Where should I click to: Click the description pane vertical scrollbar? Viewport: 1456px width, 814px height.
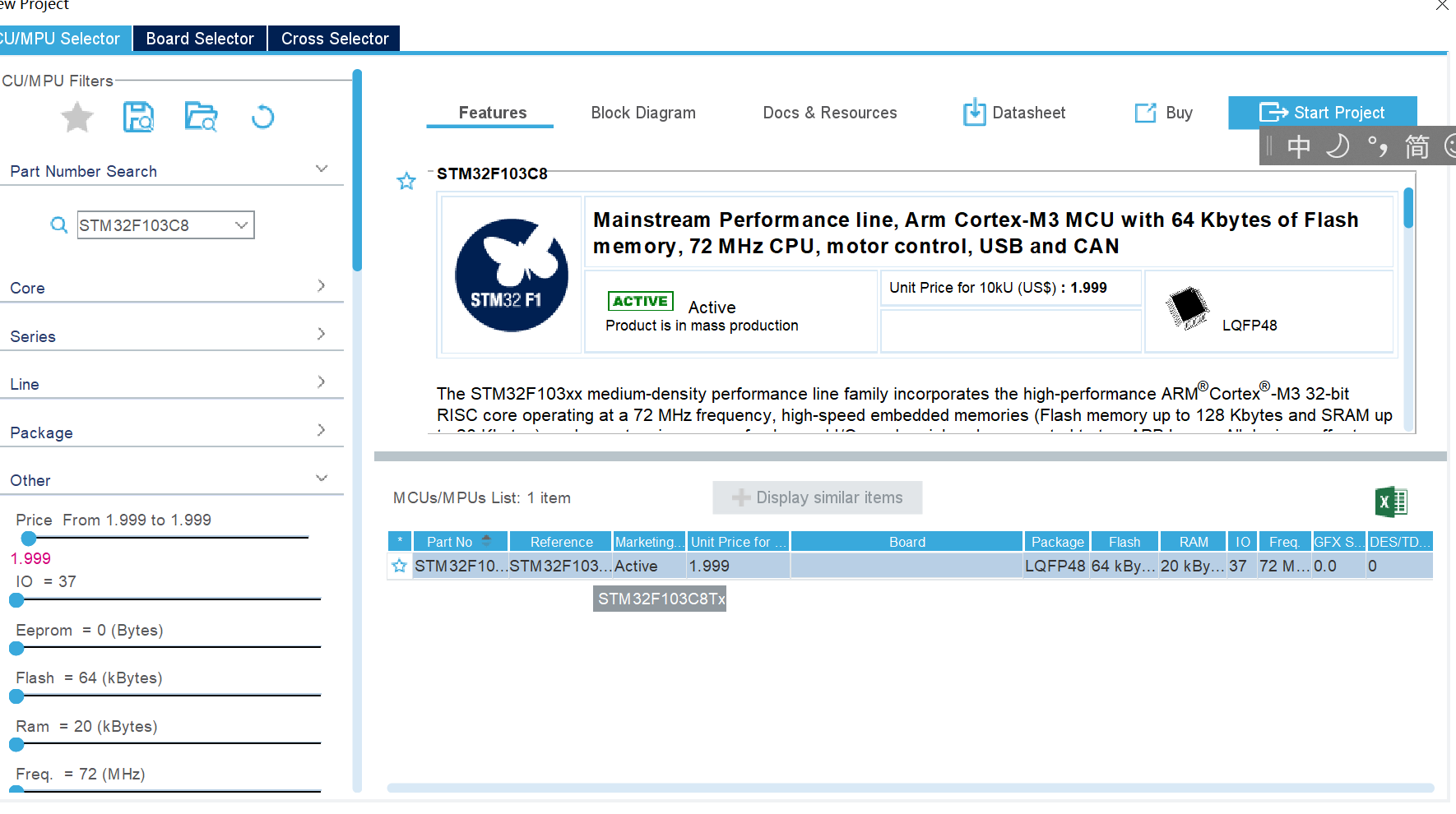click(x=1408, y=208)
